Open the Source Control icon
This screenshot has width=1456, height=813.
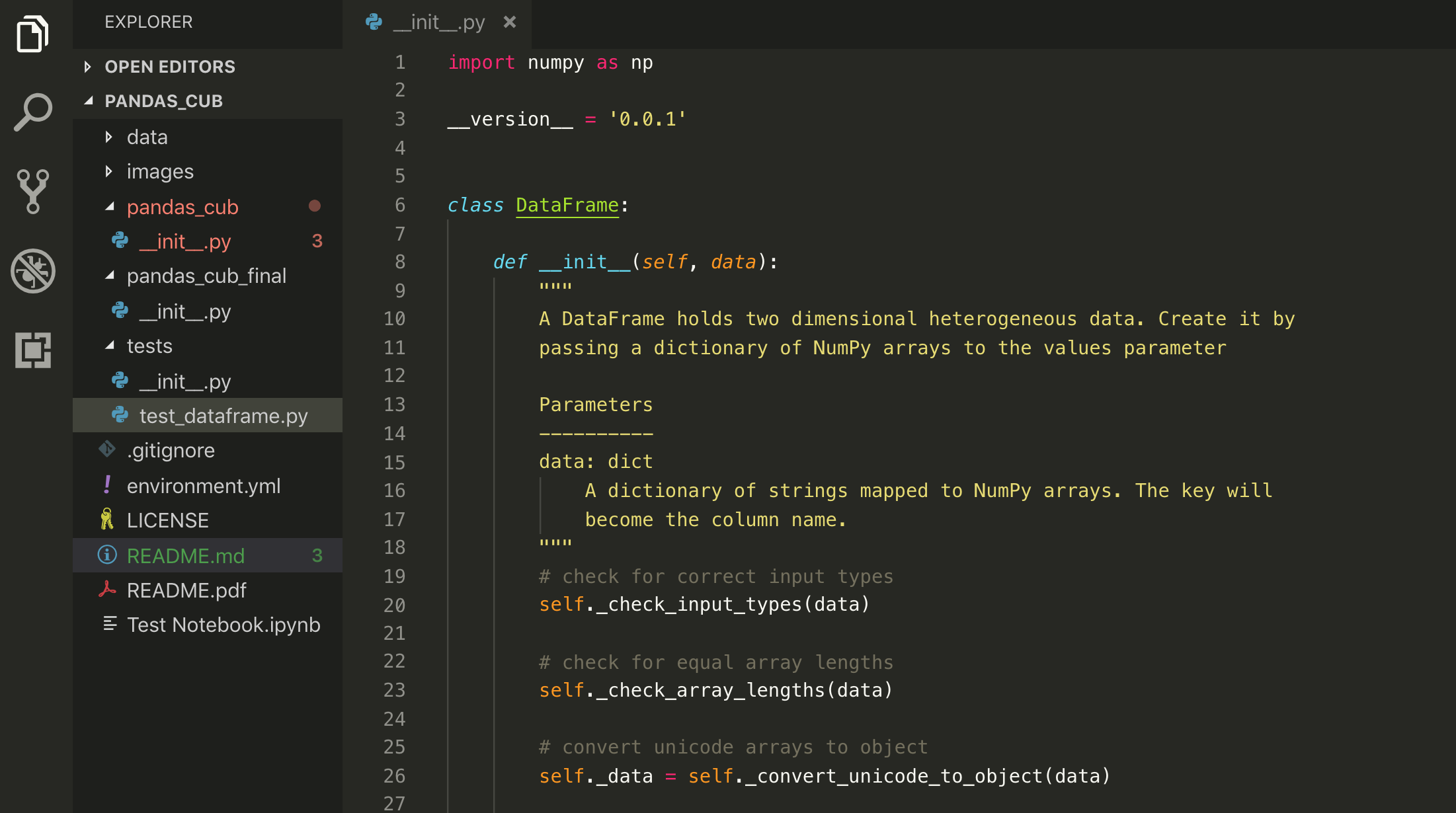(x=33, y=192)
